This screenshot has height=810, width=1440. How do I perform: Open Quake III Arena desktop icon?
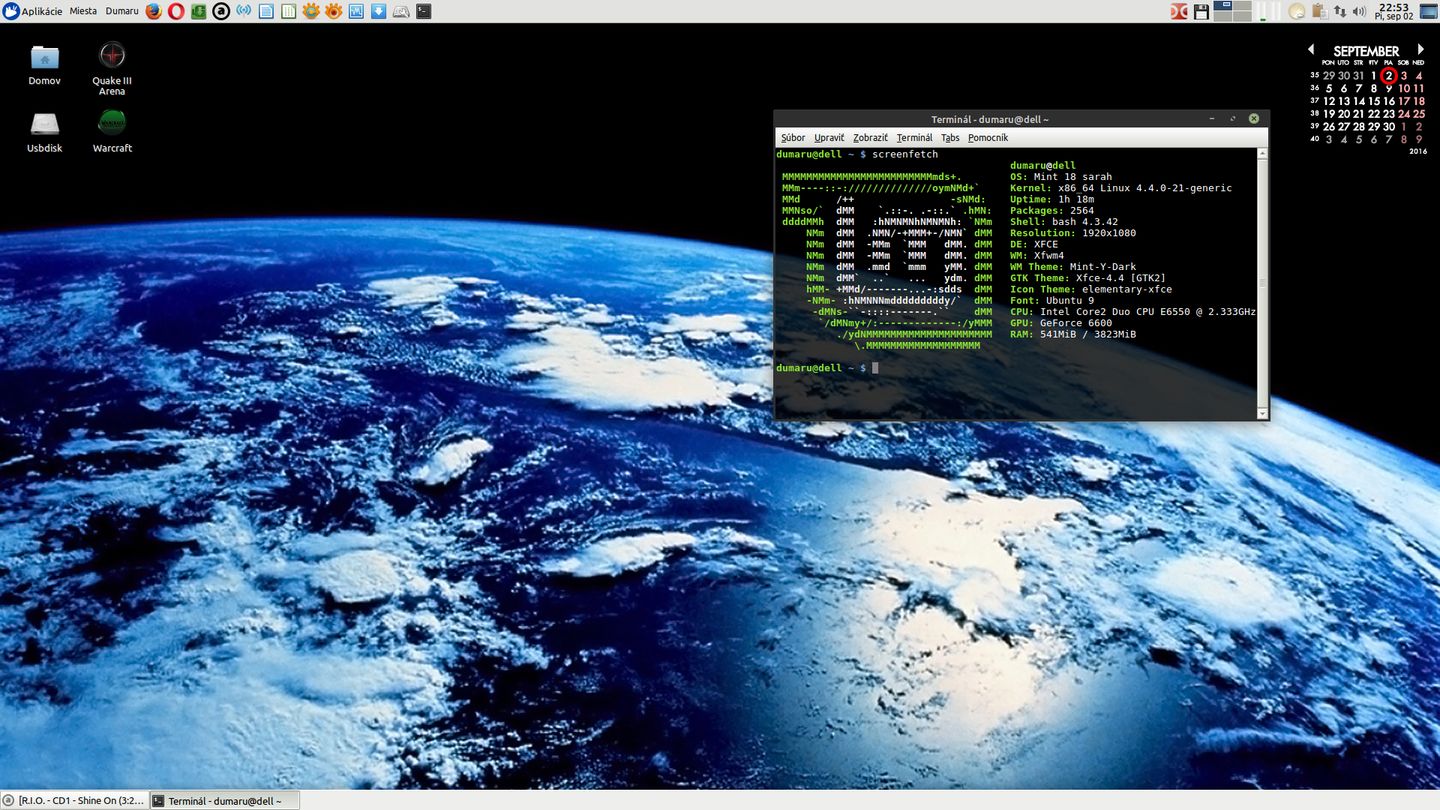tap(112, 57)
